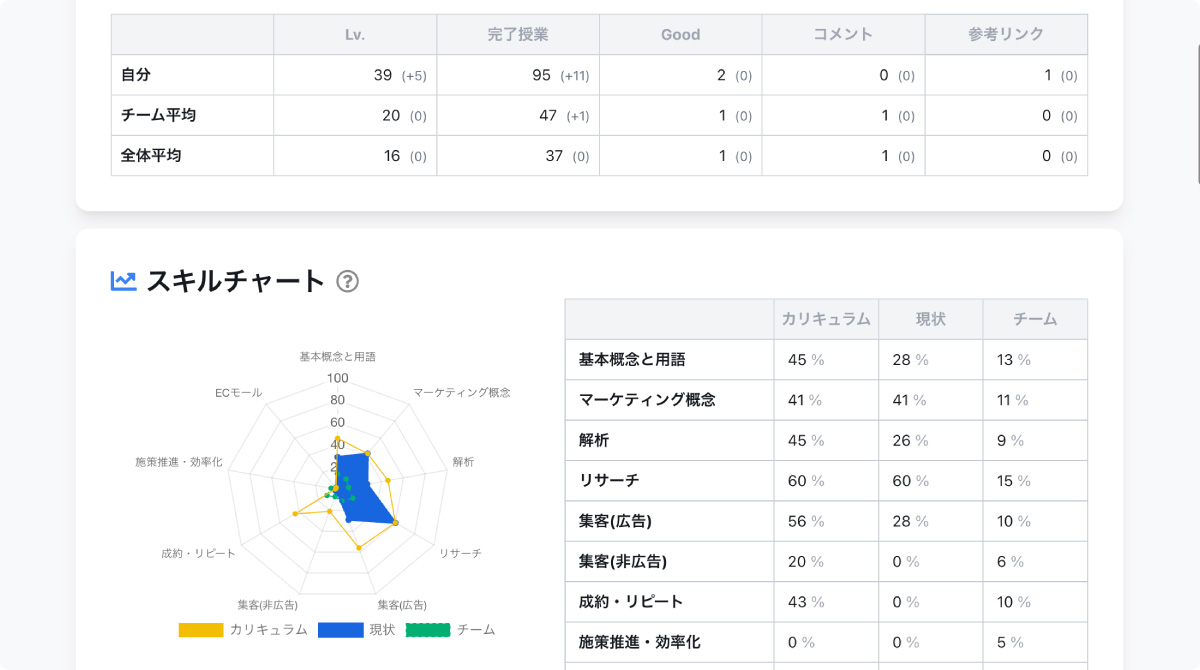The width and height of the screenshot is (1200, 670).
Task: Toggle the カリキュラム yellow legend swatch
Action: (200, 630)
